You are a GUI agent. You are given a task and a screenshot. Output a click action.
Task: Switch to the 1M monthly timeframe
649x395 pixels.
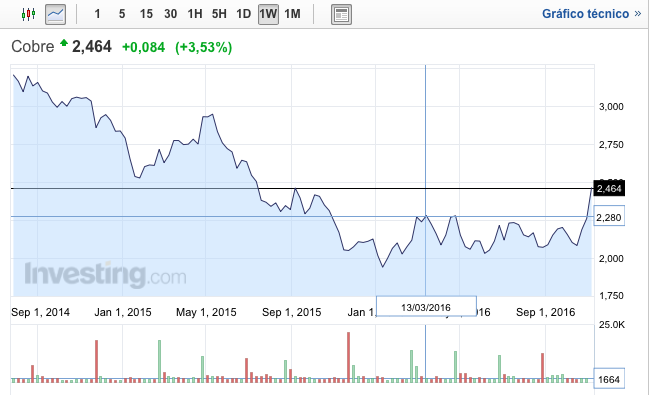tap(293, 14)
